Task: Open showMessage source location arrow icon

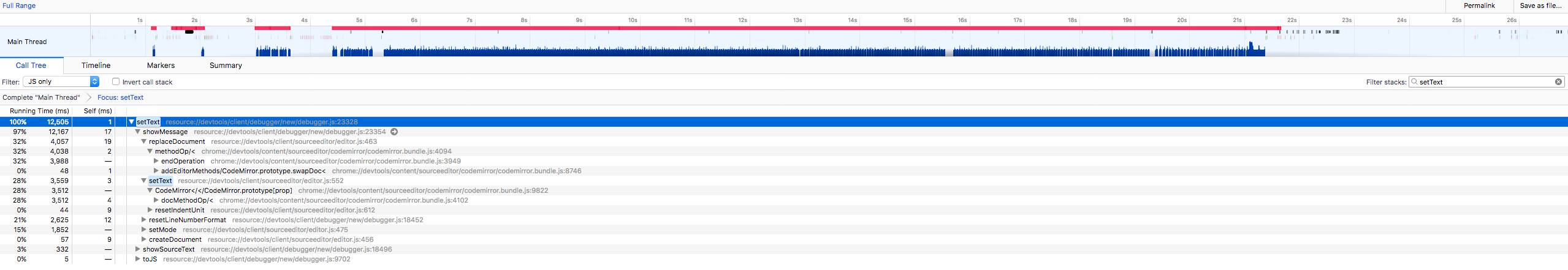Action: pyautogui.click(x=394, y=132)
